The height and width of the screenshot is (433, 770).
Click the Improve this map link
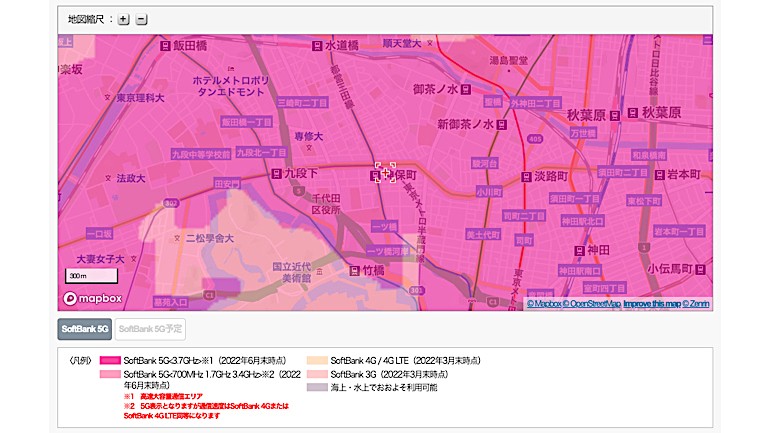[x=652, y=303]
